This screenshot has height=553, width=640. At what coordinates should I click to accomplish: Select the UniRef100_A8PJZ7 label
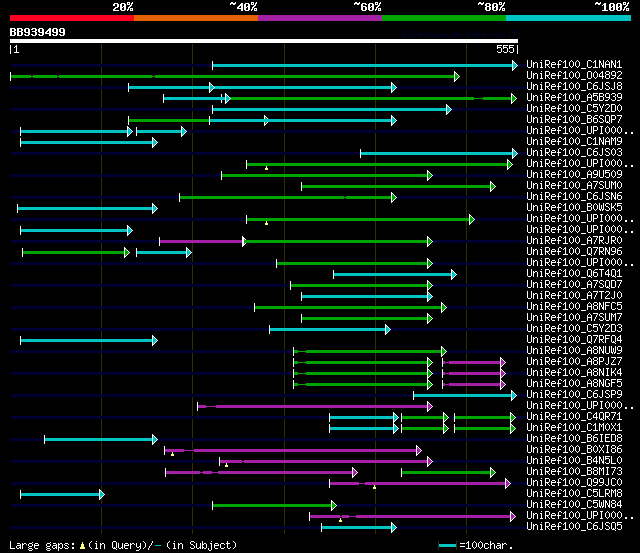pos(574,362)
